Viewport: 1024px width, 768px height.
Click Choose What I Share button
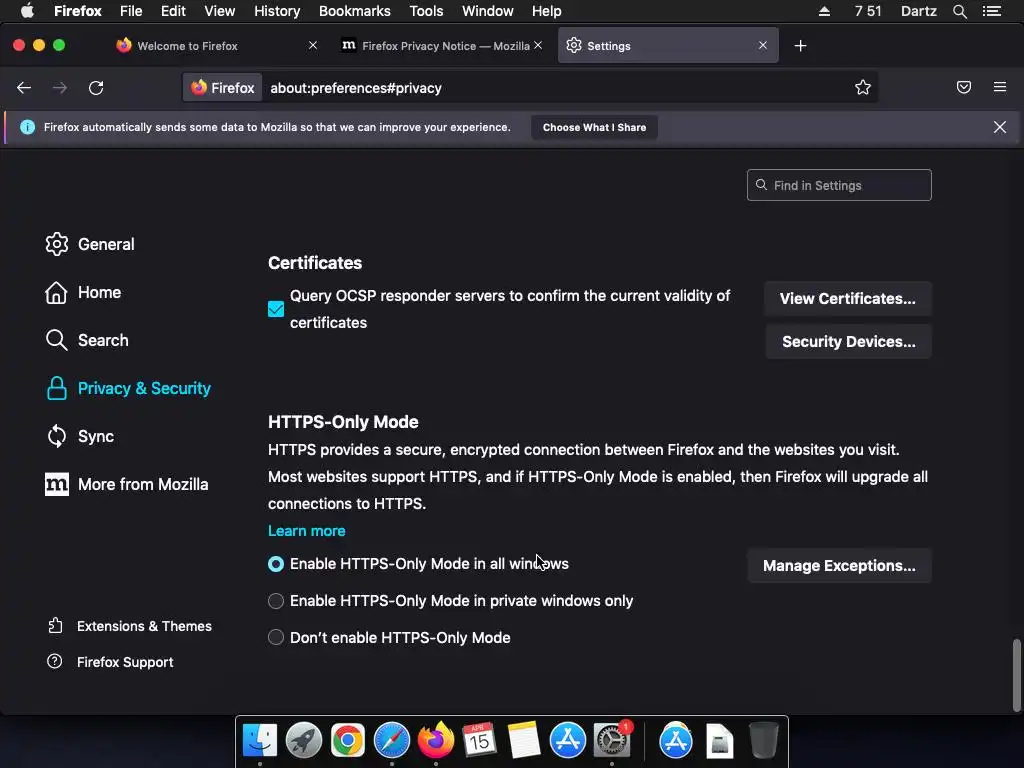[x=594, y=127]
